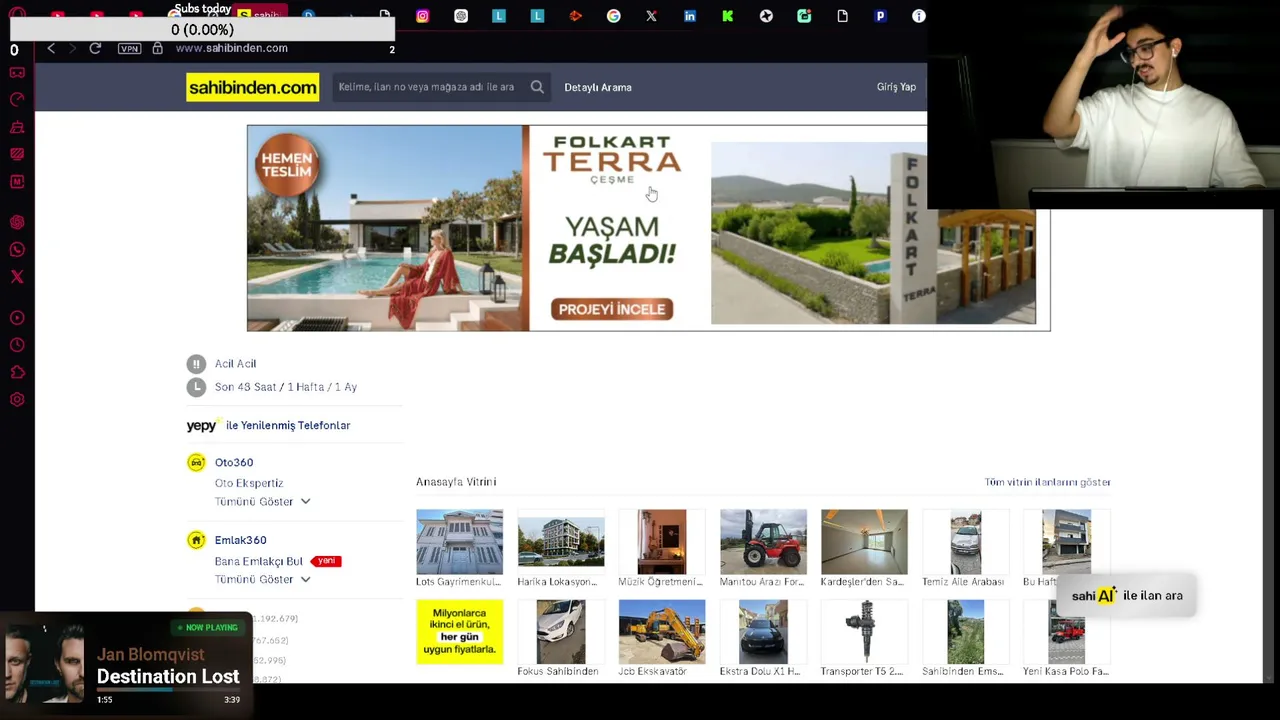The image size is (1280, 720).
Task: Expand Tümünü Göster under Oto360
Action: point(262,502)
